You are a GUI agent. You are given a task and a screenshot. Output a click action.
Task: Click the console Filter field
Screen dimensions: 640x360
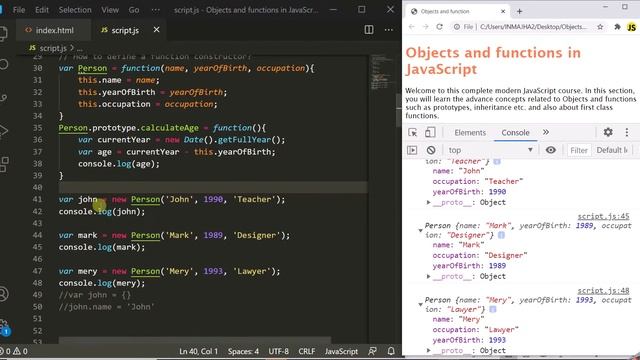(x=579, y=150)
